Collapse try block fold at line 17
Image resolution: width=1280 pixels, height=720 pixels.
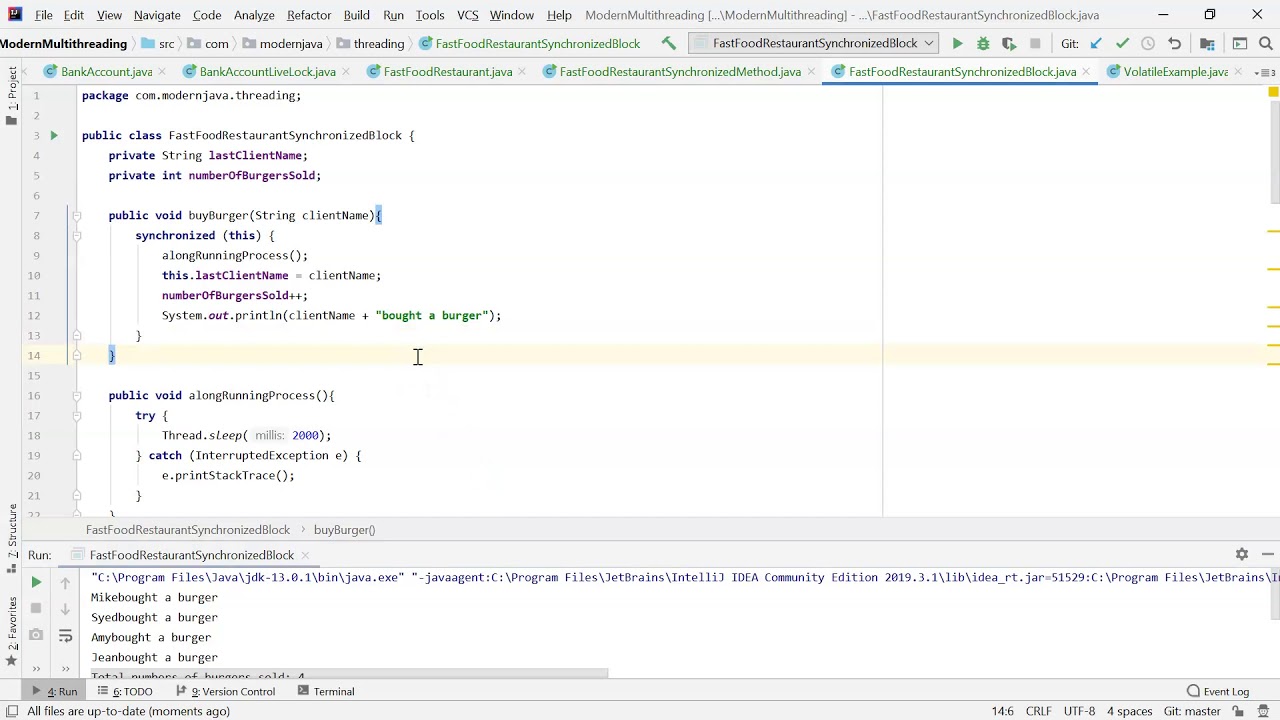click(76, 415)
